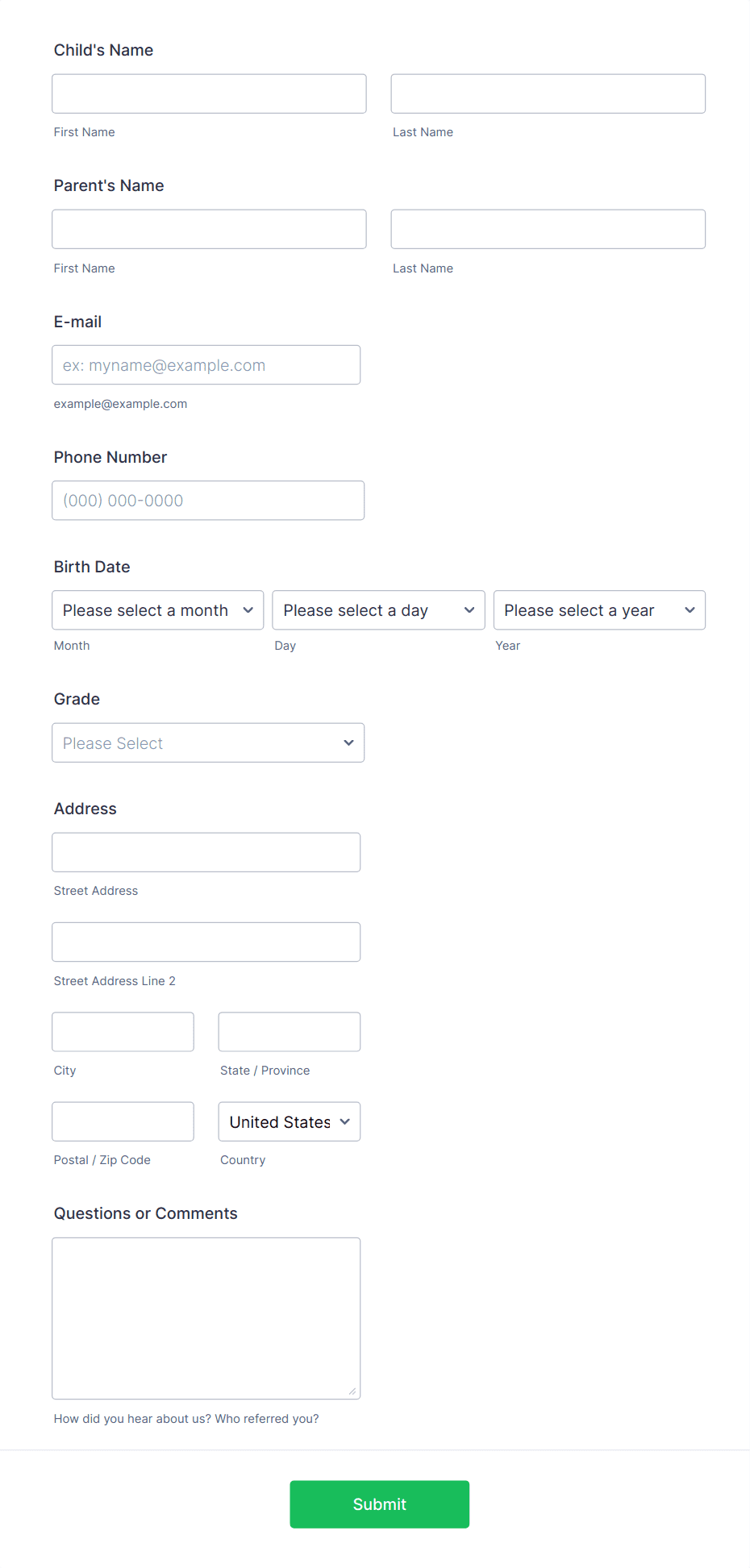Click the green Submit button
This screenshot has height=1568, width=750.
[x=379, y=1504]
